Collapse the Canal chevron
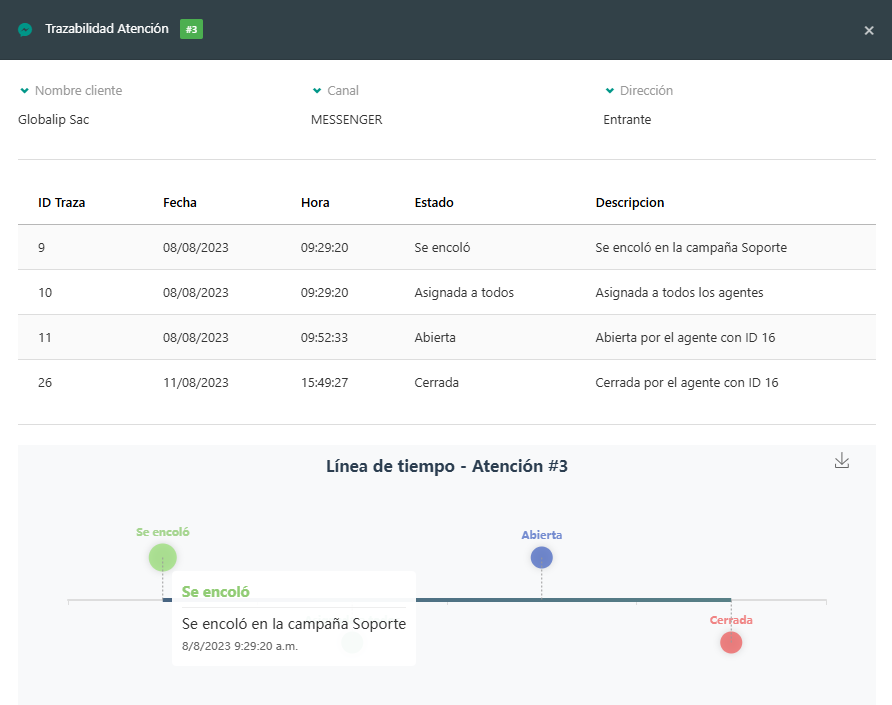Image resolution: width=892 pixels, height=705 pixels. click(317, 91)
